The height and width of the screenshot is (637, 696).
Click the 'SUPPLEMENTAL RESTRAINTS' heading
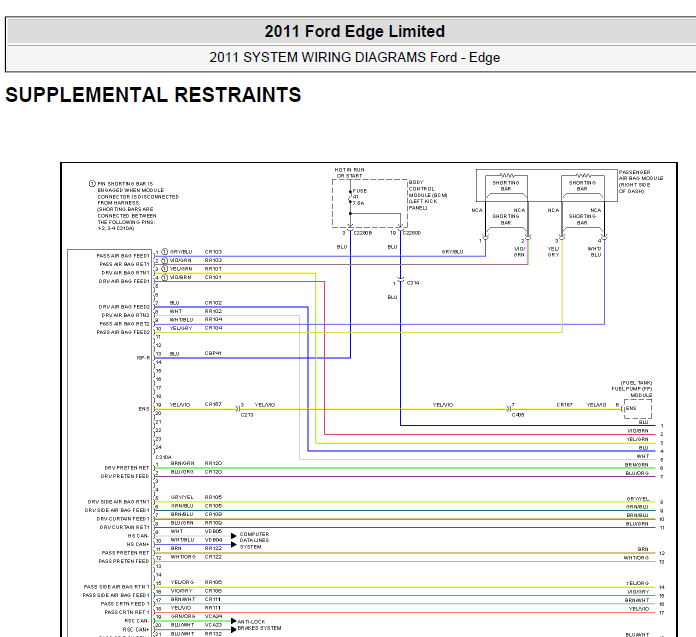(153, 95)
